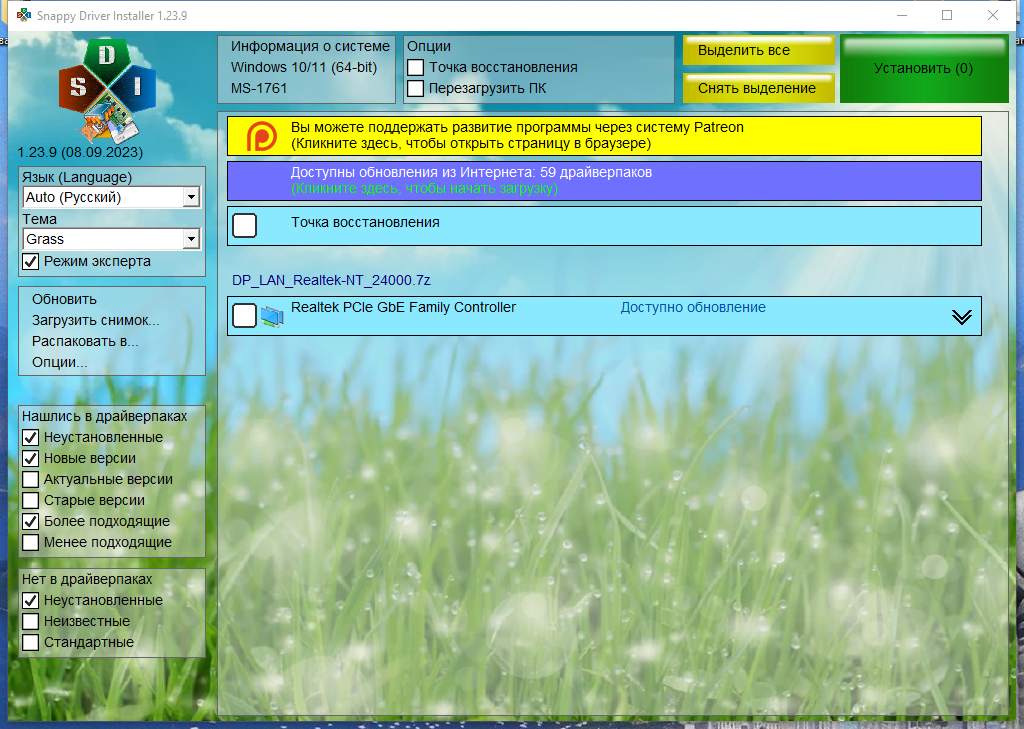Toggle Режим эксперта checkbox
The height and width of the screenshot is (729, 1024).
tap(31, 261)
